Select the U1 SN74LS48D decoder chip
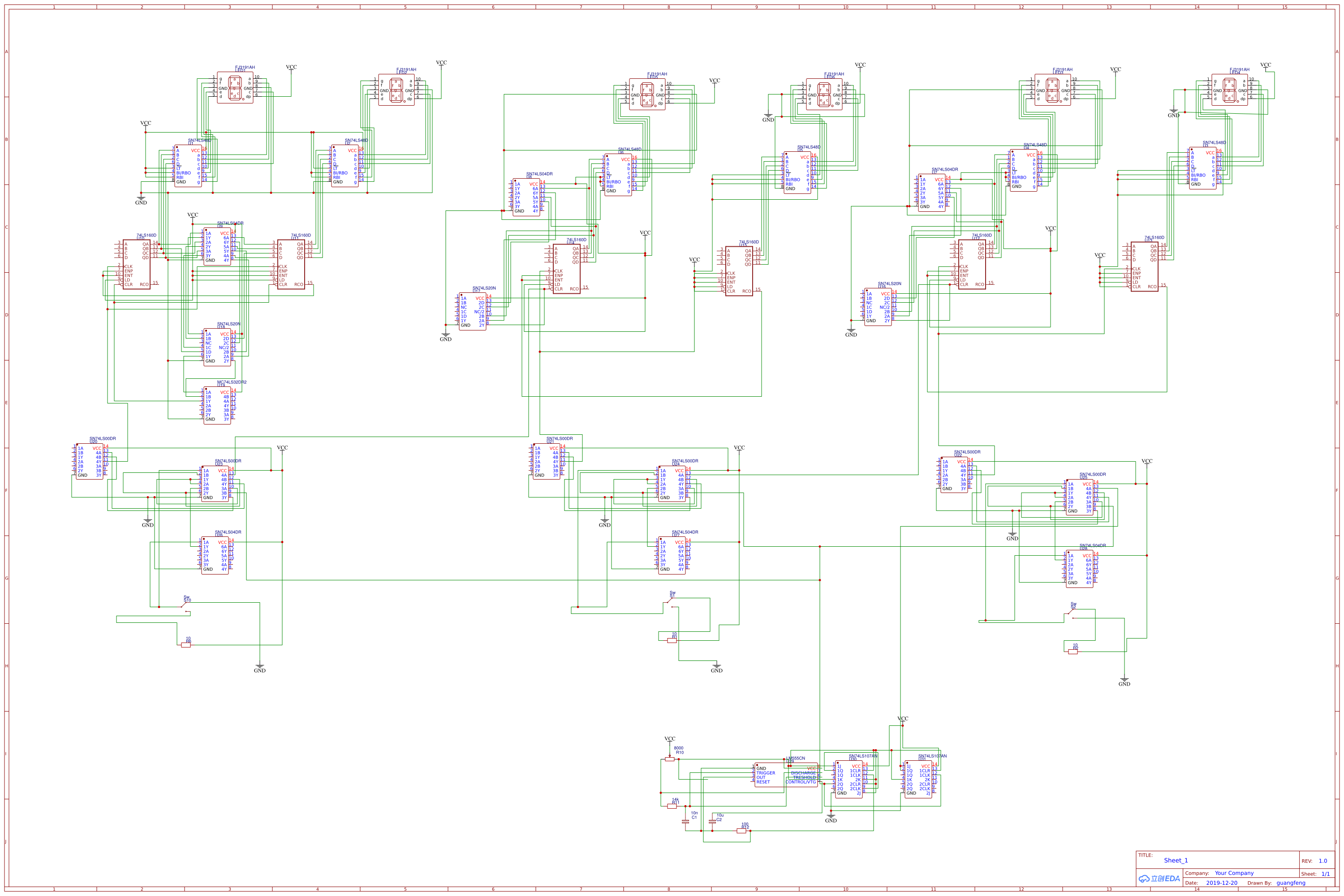 [x=188, y=166]
